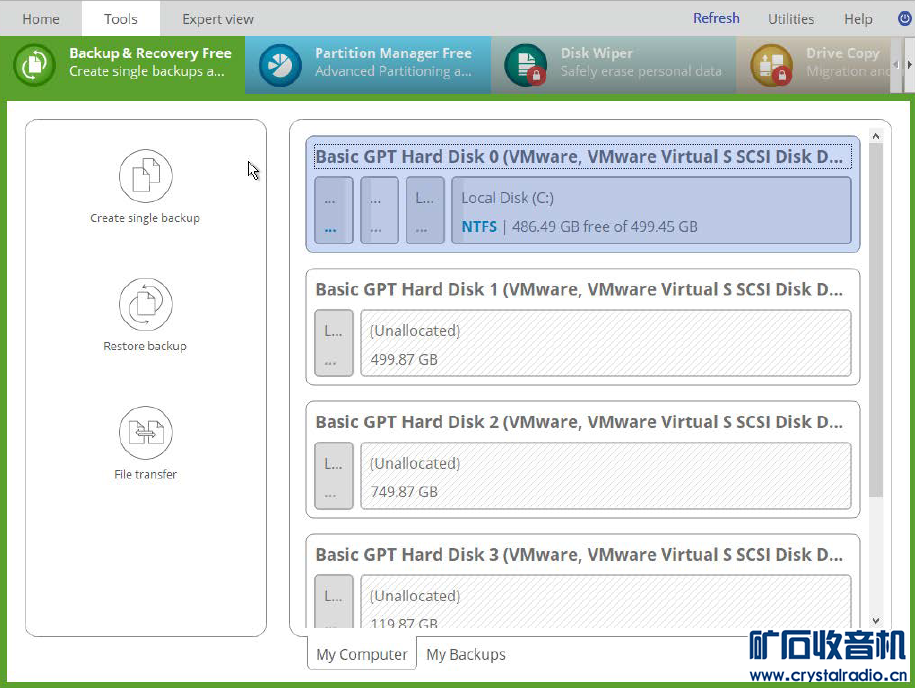
Task: Click the Restore backup label
Action: [145, 346]
